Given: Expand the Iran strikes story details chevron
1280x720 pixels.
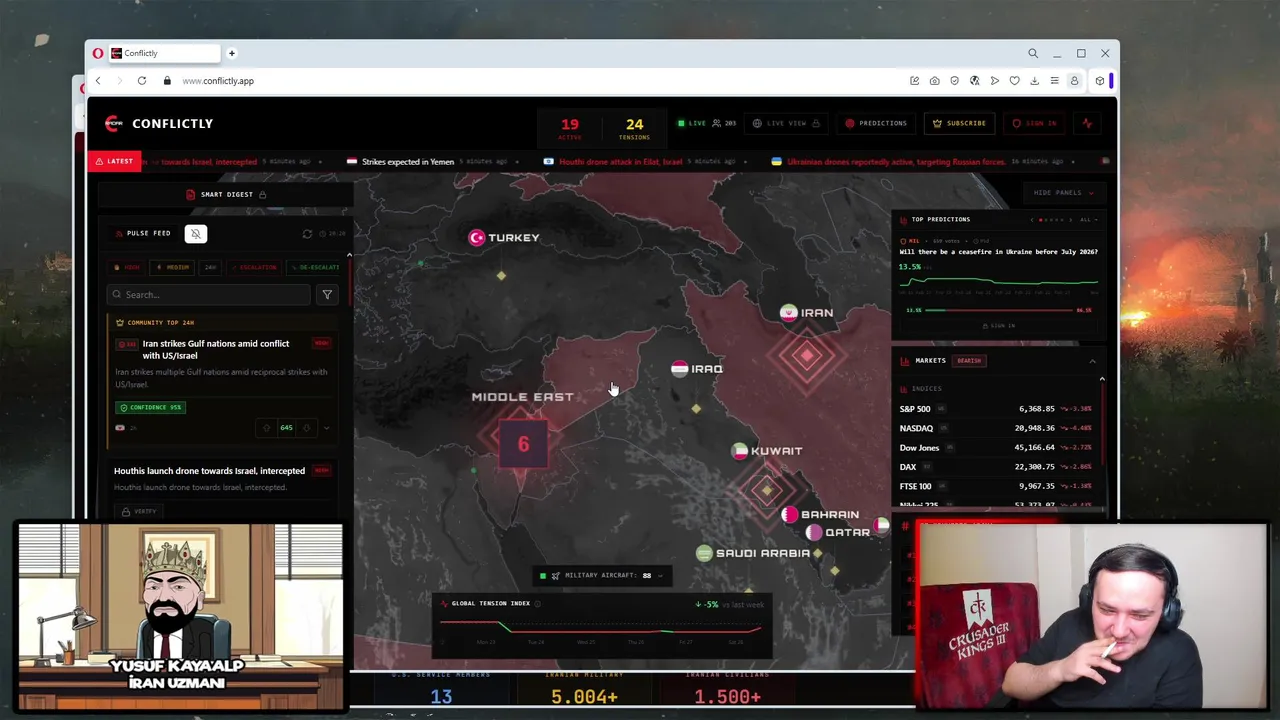Looking at the screenshot, I should [326, 428].
